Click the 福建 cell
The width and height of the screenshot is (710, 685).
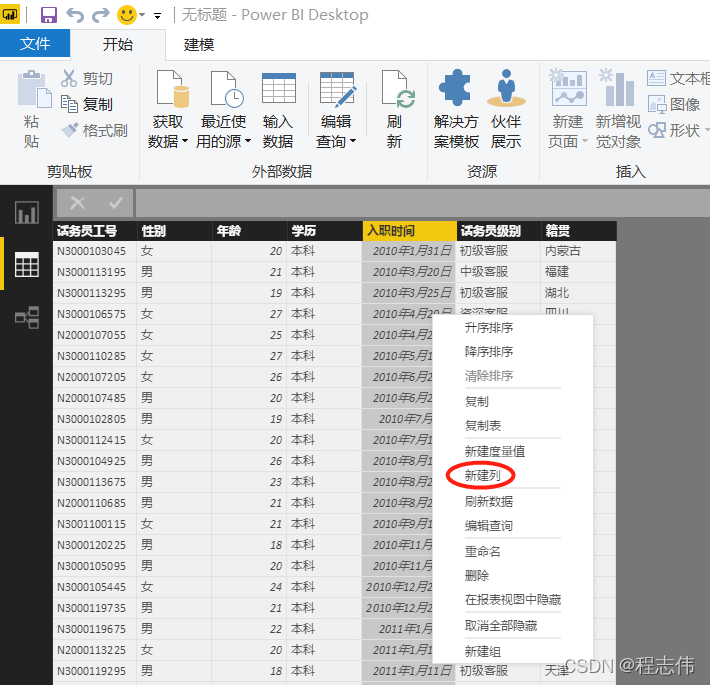[x=579, y=272]
